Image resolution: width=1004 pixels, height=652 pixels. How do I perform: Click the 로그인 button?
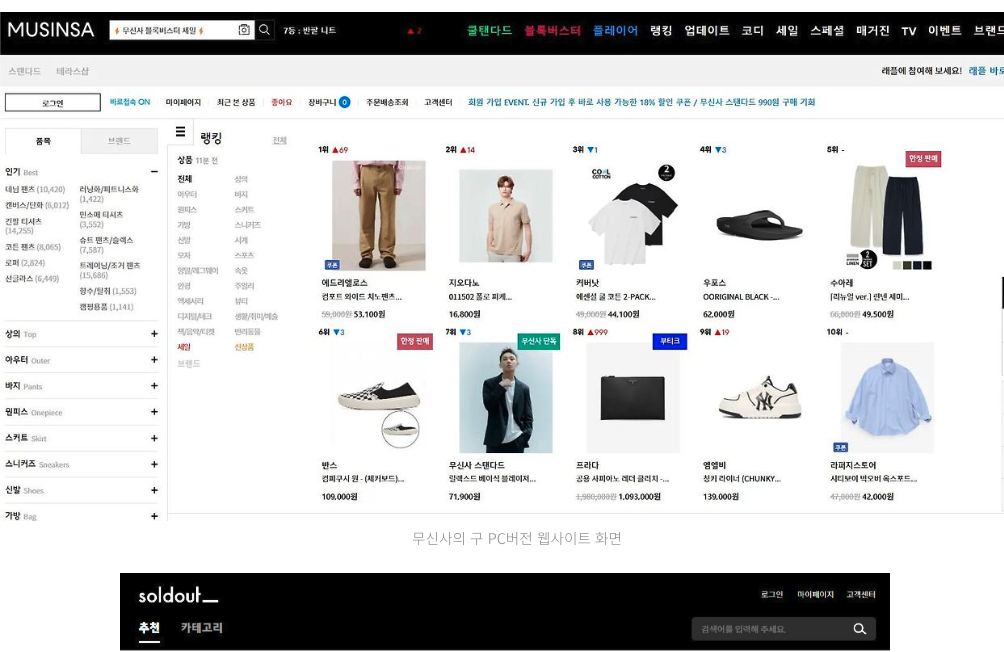(53, 102)
